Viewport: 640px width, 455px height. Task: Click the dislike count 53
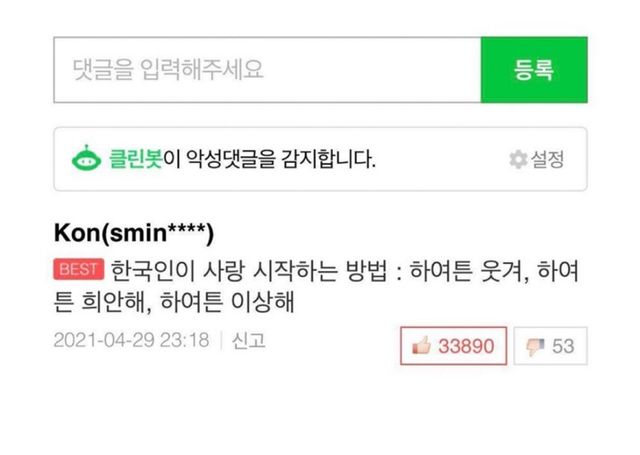563,346
